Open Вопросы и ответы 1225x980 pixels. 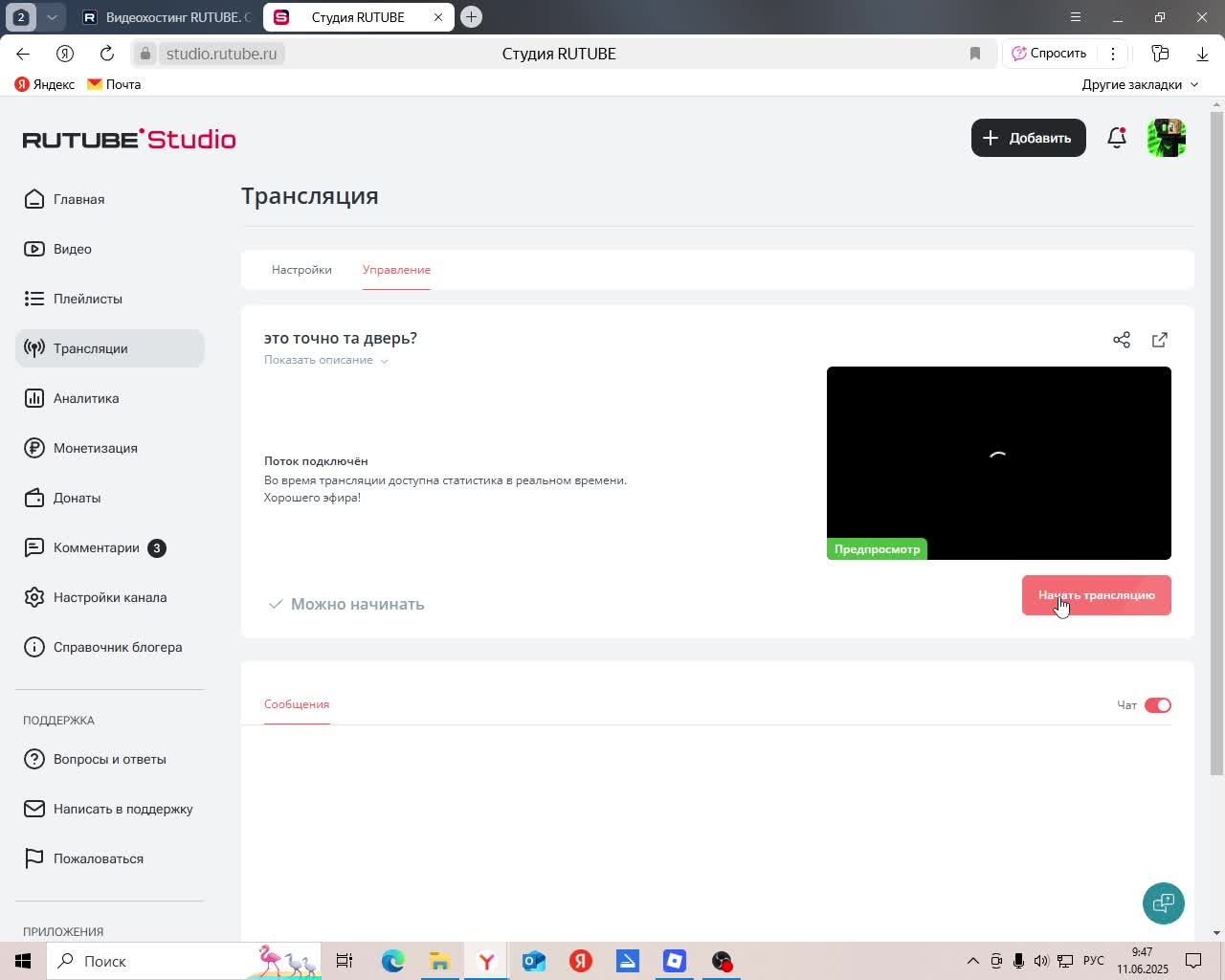click(110, 759)
